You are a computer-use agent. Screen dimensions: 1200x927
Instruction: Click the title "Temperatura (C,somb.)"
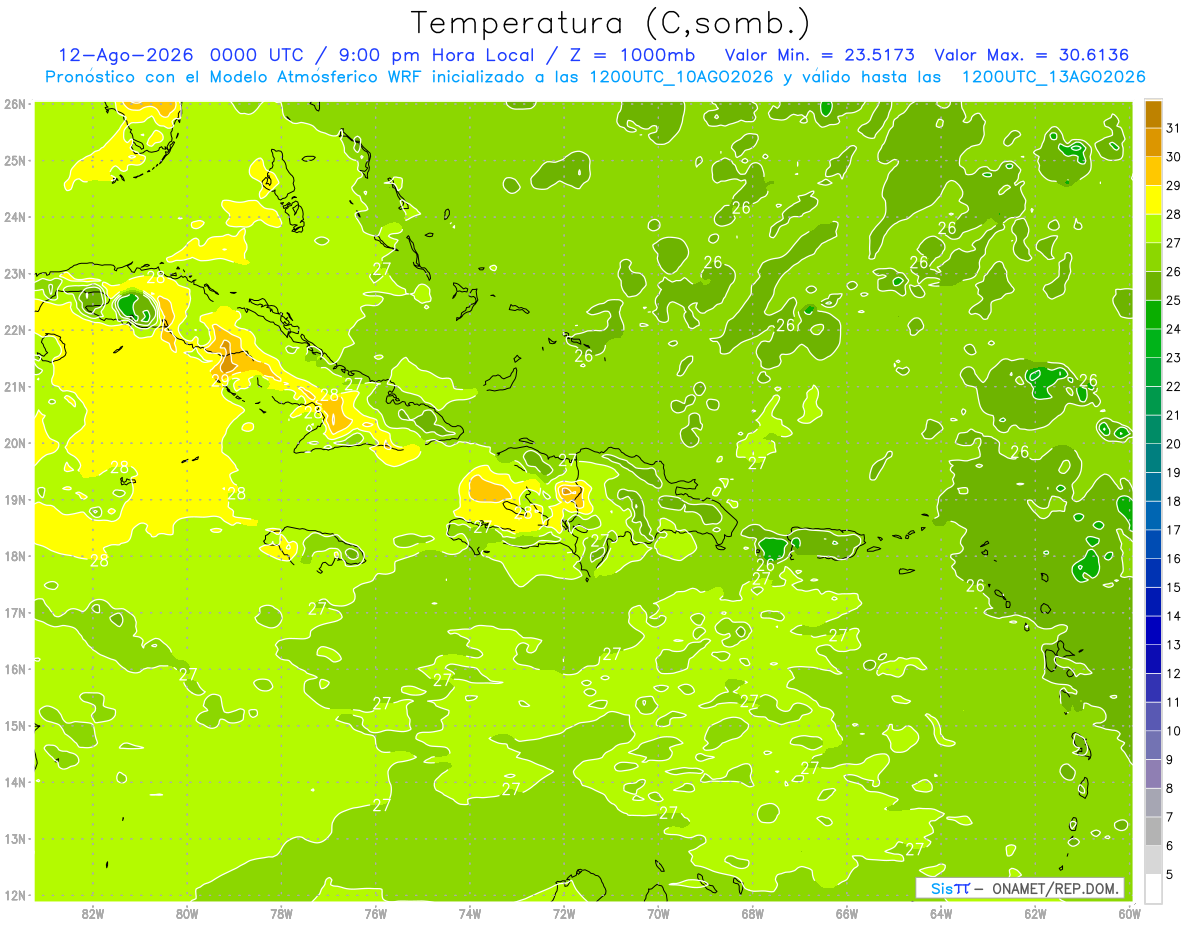pyautogui.click(x=610, y=23)
